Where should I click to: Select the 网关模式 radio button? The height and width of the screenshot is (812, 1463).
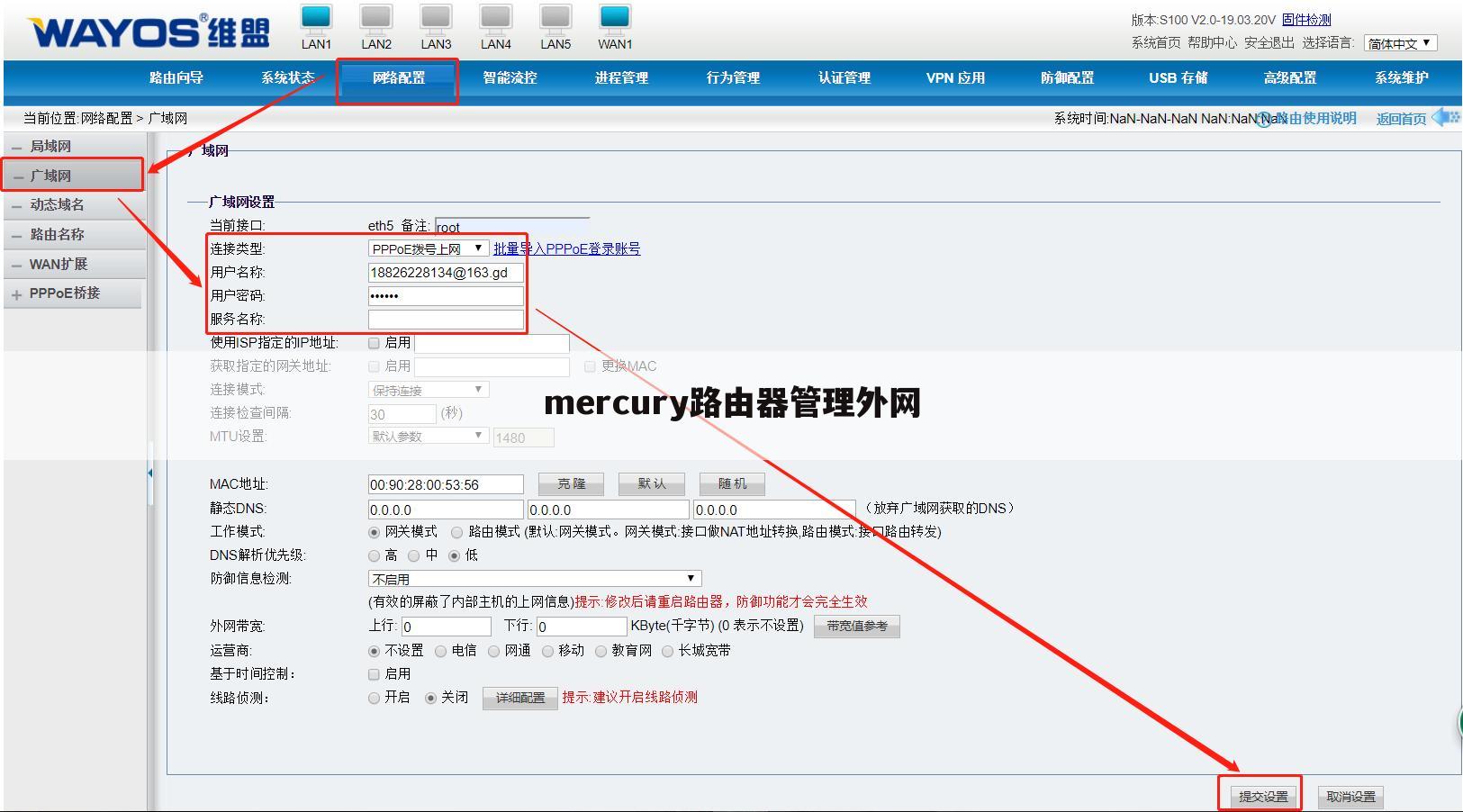(x=374, y=533)
